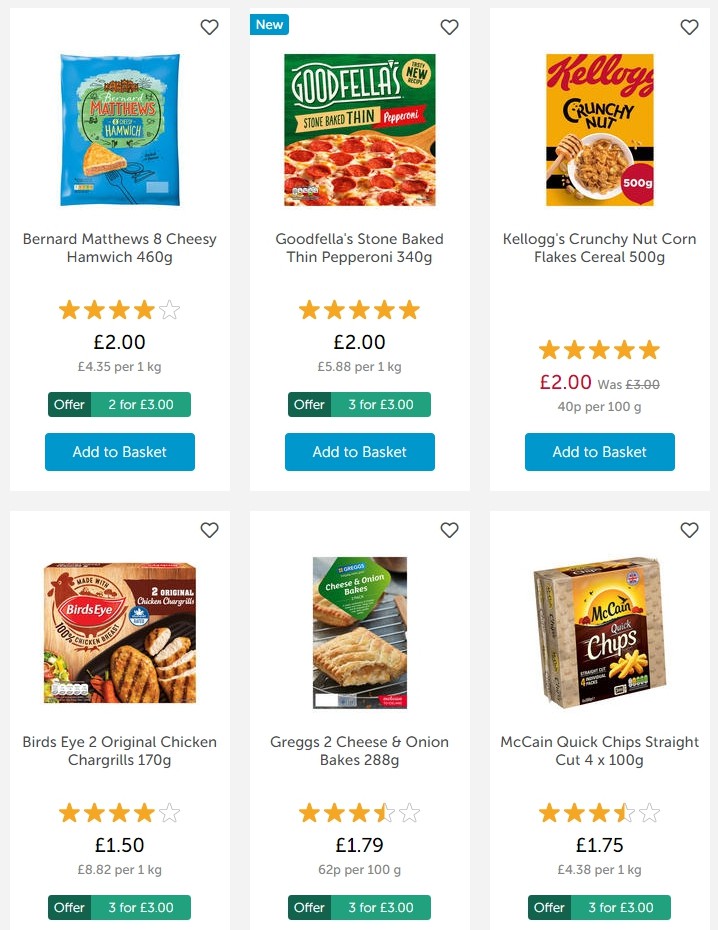Click the Birds Eye Chargrills product image

tap(119, 632)
